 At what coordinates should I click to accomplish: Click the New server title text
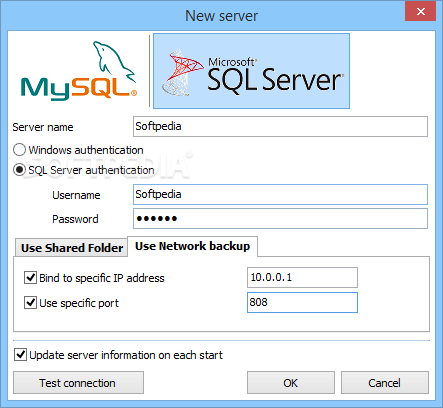coord(221,16)
